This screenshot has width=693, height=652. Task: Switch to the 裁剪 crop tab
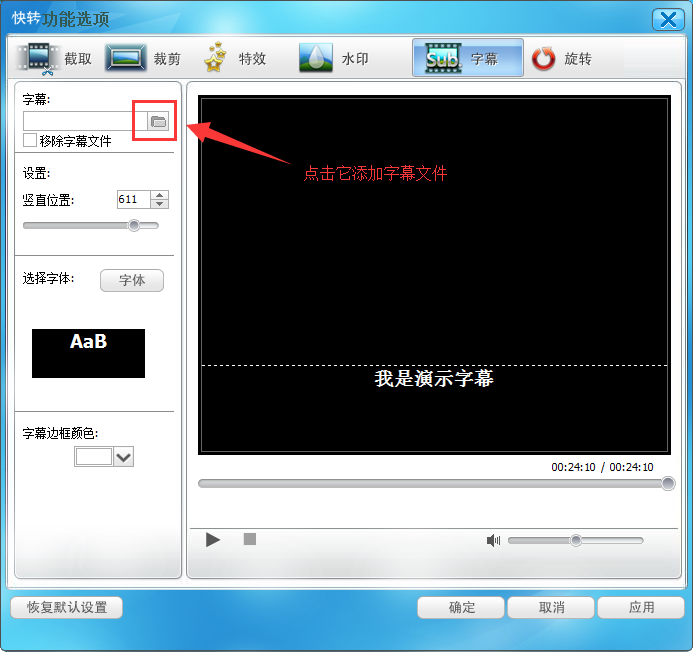[144, 58]
